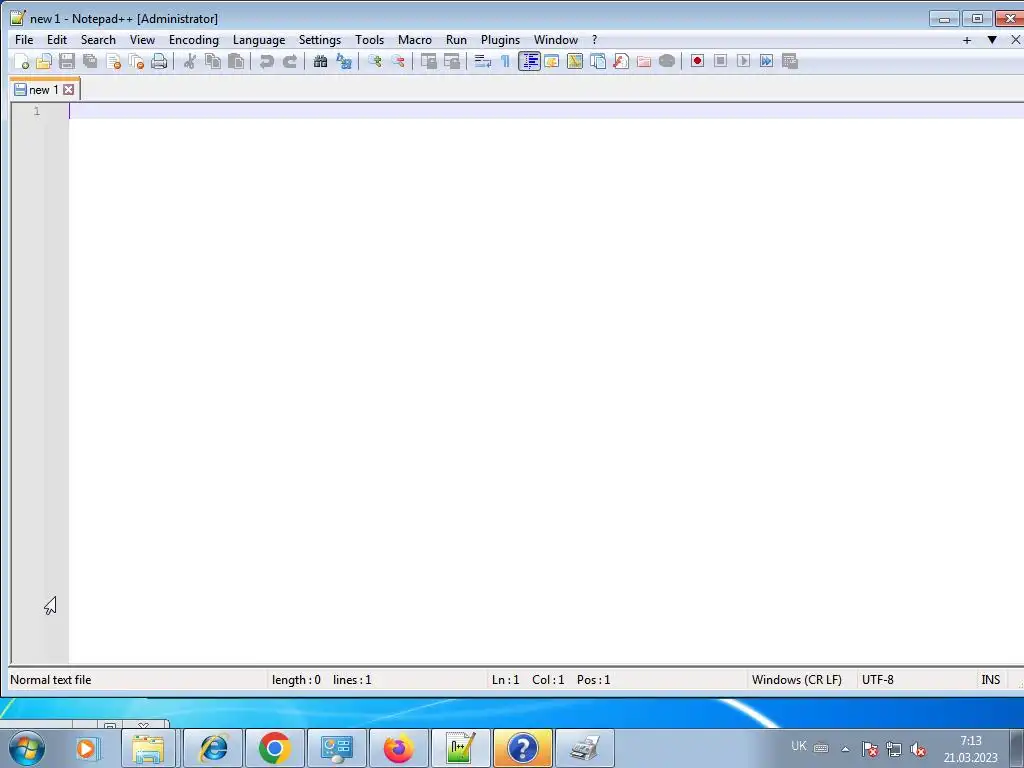Screen dimensions: 1024x768
Task: Open Firefox from the taskbar
Action: tap(398, 748)
